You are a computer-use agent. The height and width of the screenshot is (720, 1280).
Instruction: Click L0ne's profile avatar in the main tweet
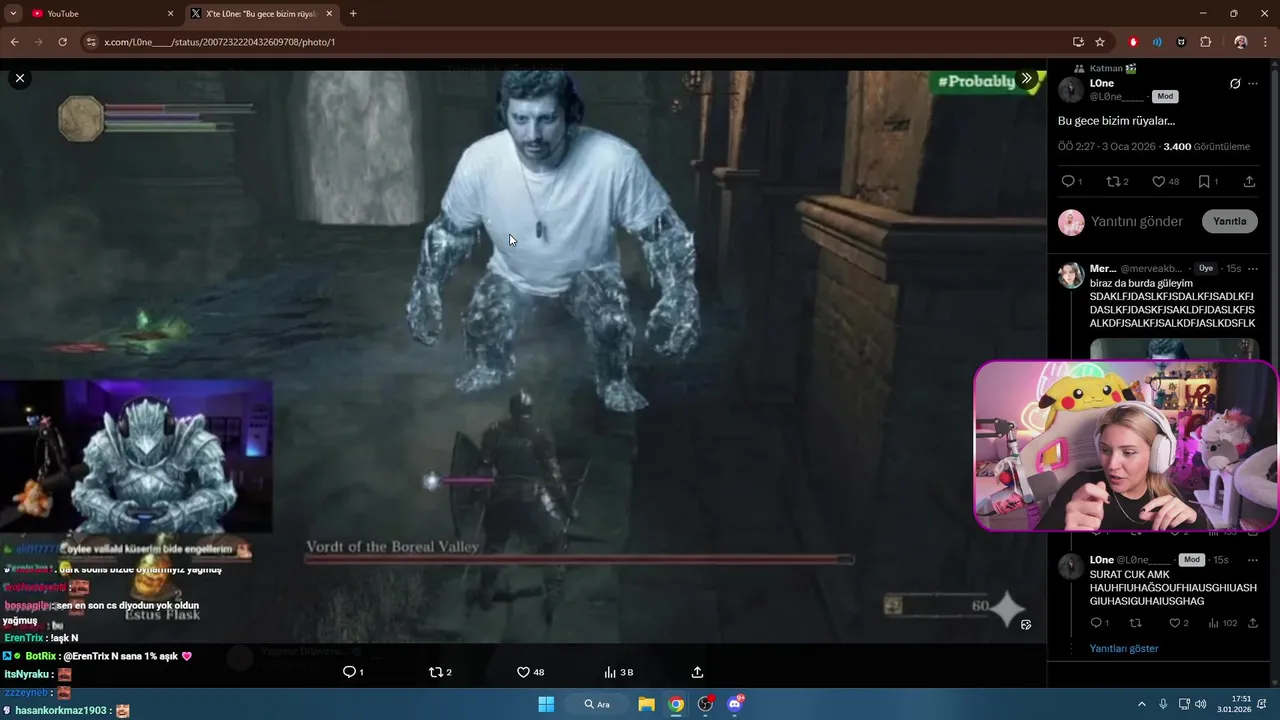point(1071,90)
